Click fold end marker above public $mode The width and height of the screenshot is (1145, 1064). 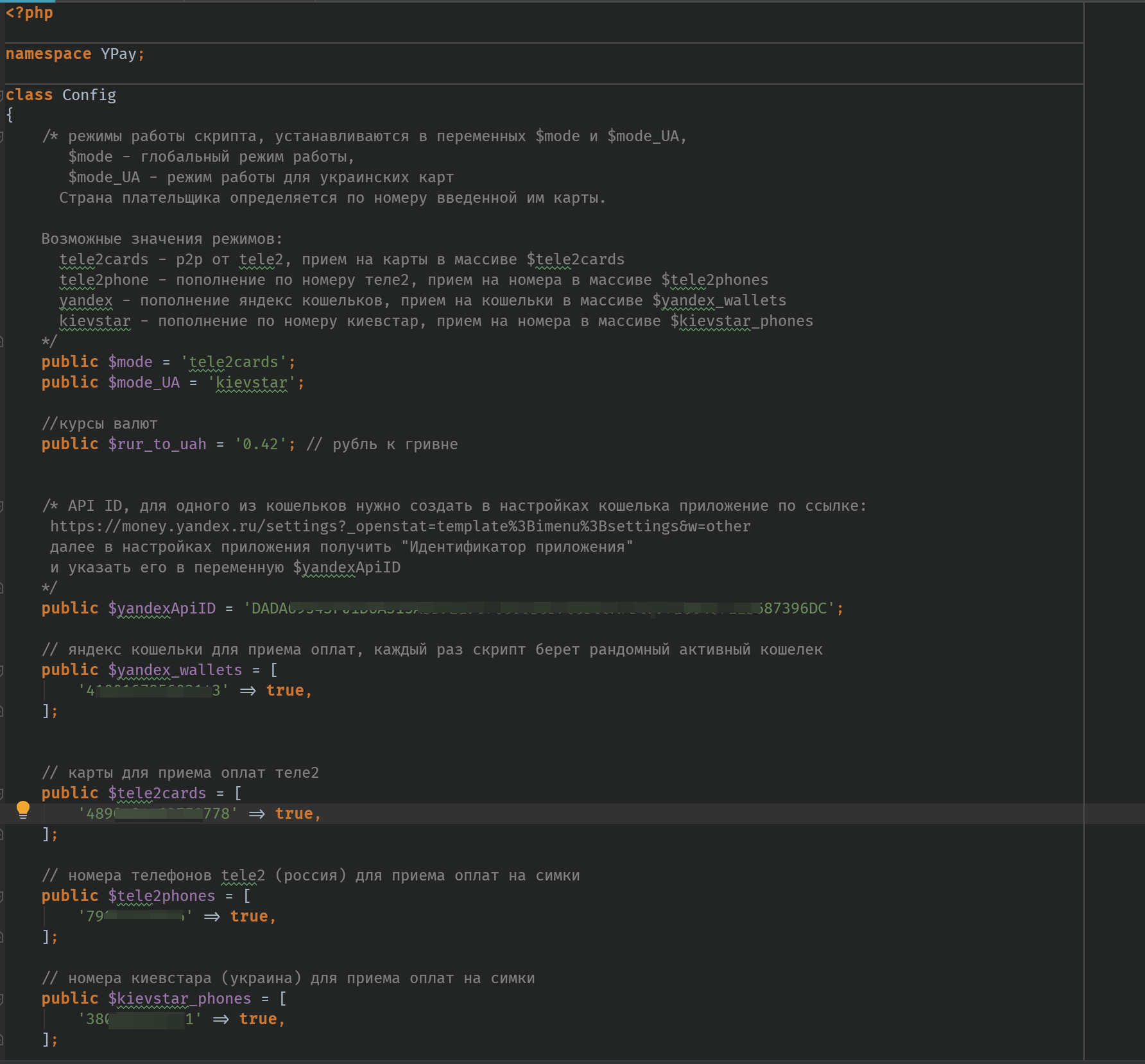[2, 341]
